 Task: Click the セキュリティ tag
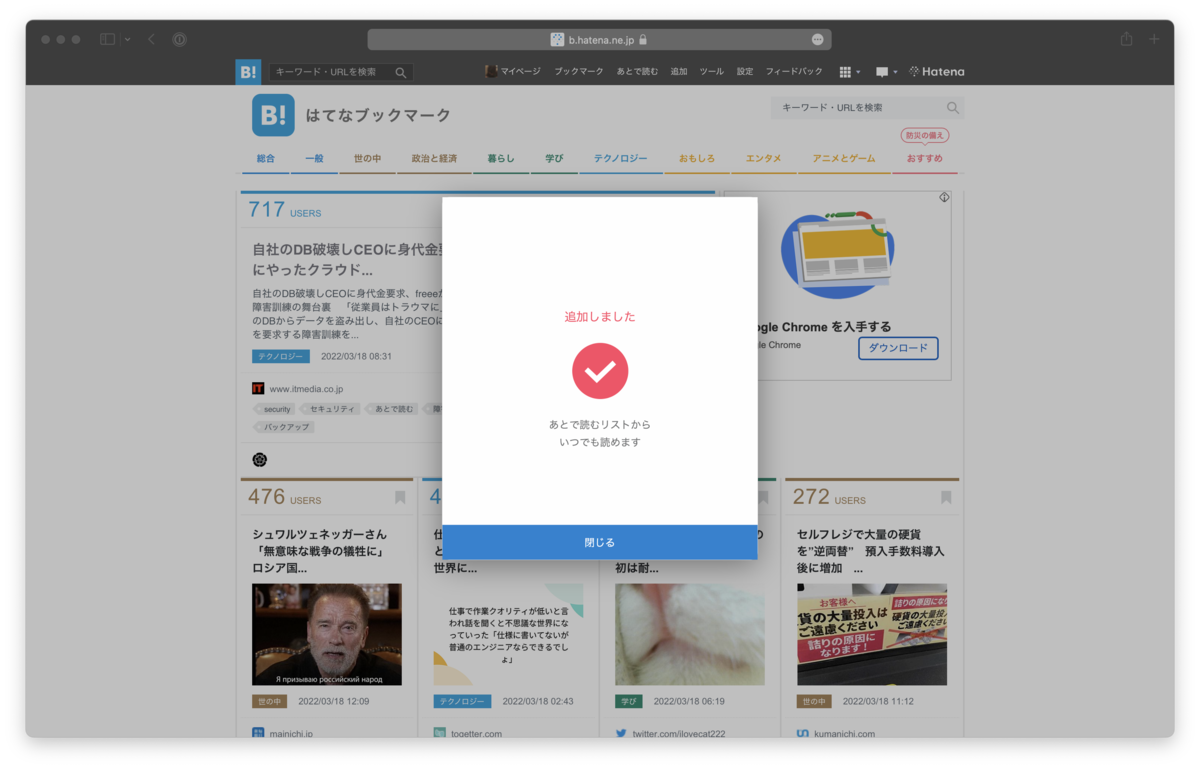(x=331, y=409)
